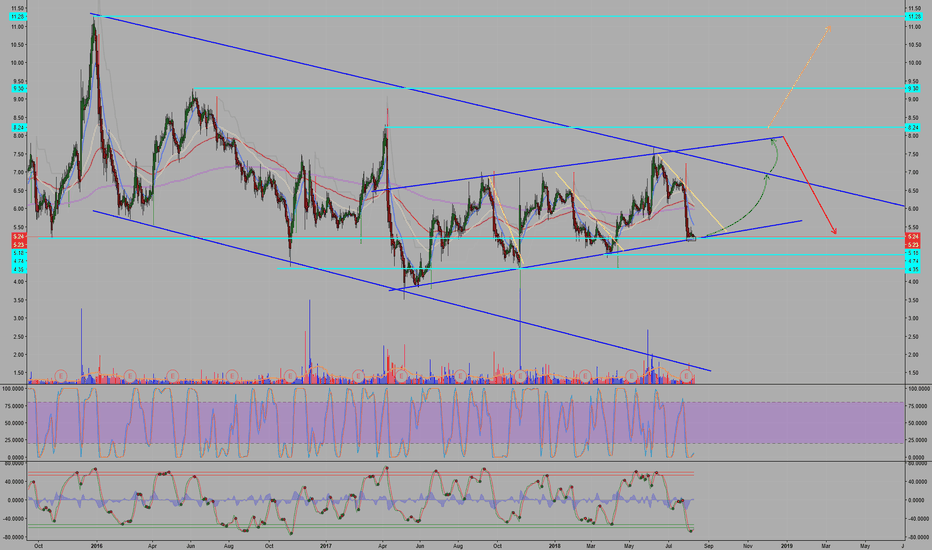
Task: Click the -80.0000 label on left oscillator axis
Action: pyautogui.click(x=14, y=537)
